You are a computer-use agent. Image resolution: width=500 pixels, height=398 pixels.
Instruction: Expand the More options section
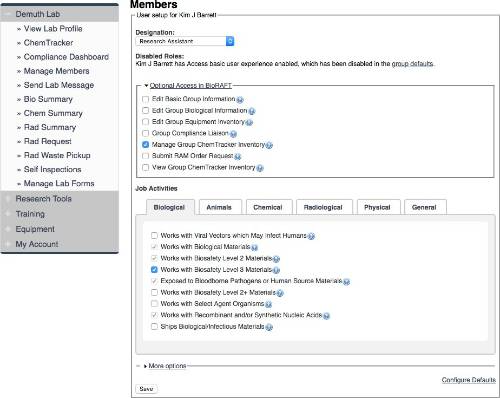(x=165, y=366)
